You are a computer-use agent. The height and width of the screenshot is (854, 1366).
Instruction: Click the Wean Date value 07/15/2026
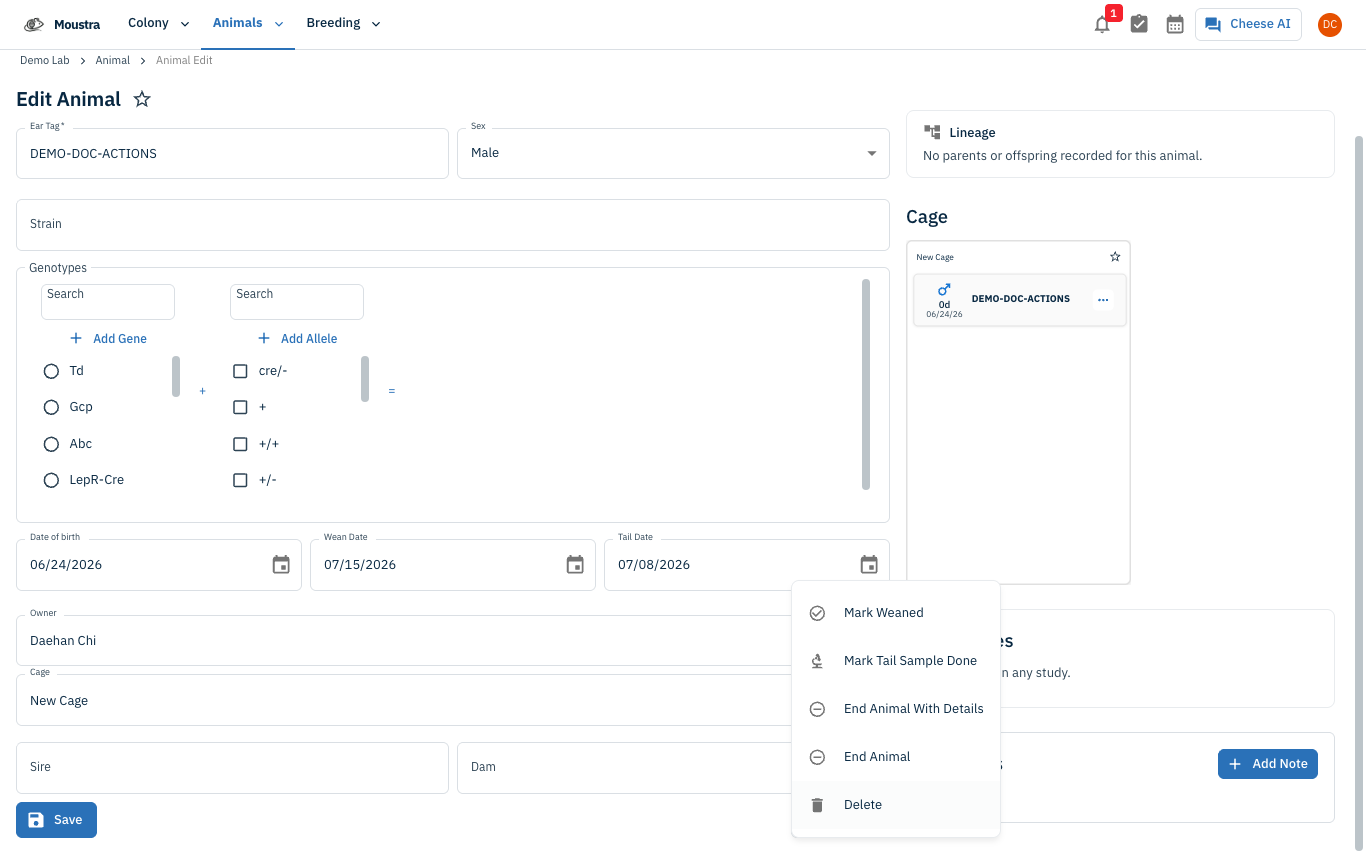[x=360, y=565]
